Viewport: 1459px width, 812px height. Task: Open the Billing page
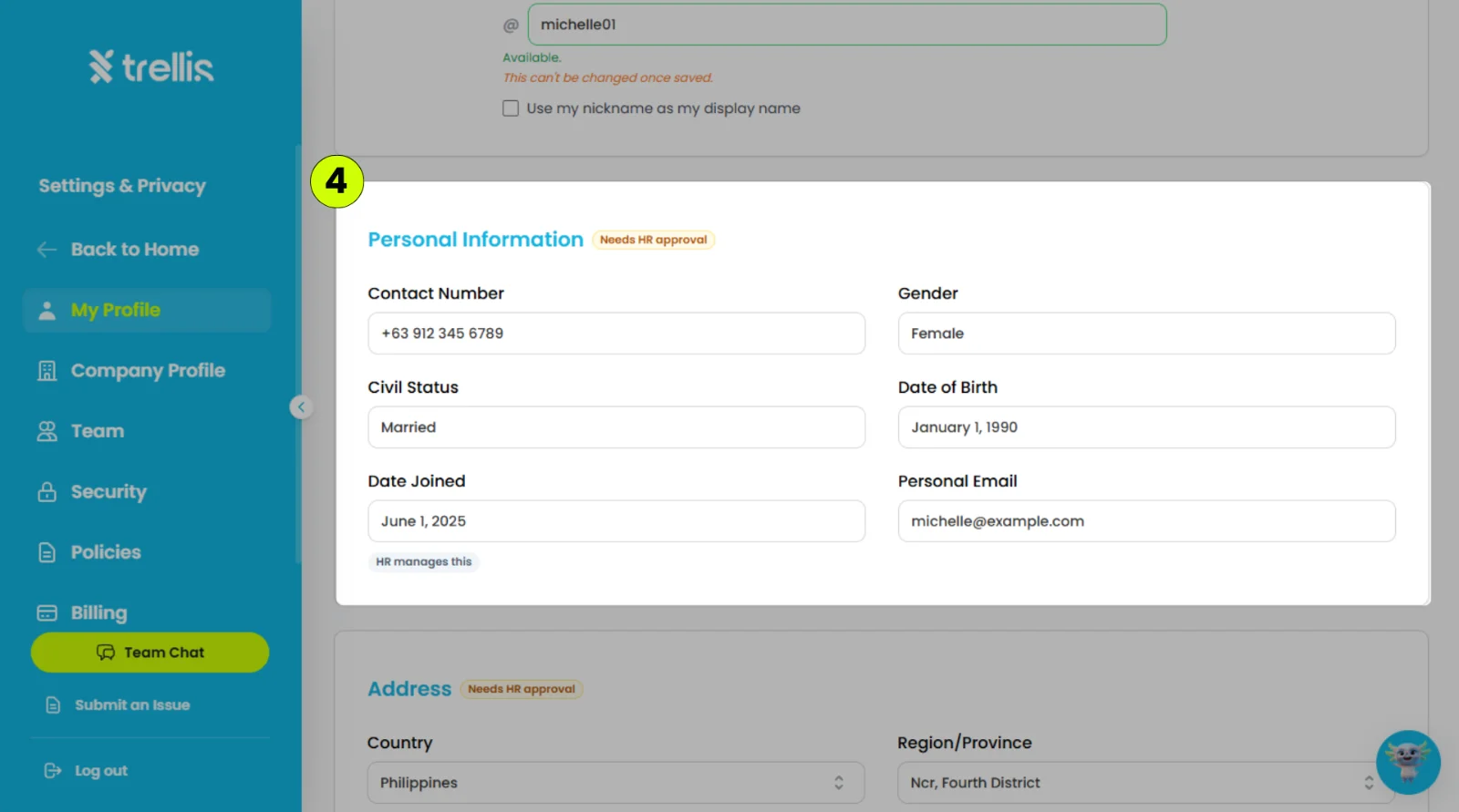tap(98, 613)
